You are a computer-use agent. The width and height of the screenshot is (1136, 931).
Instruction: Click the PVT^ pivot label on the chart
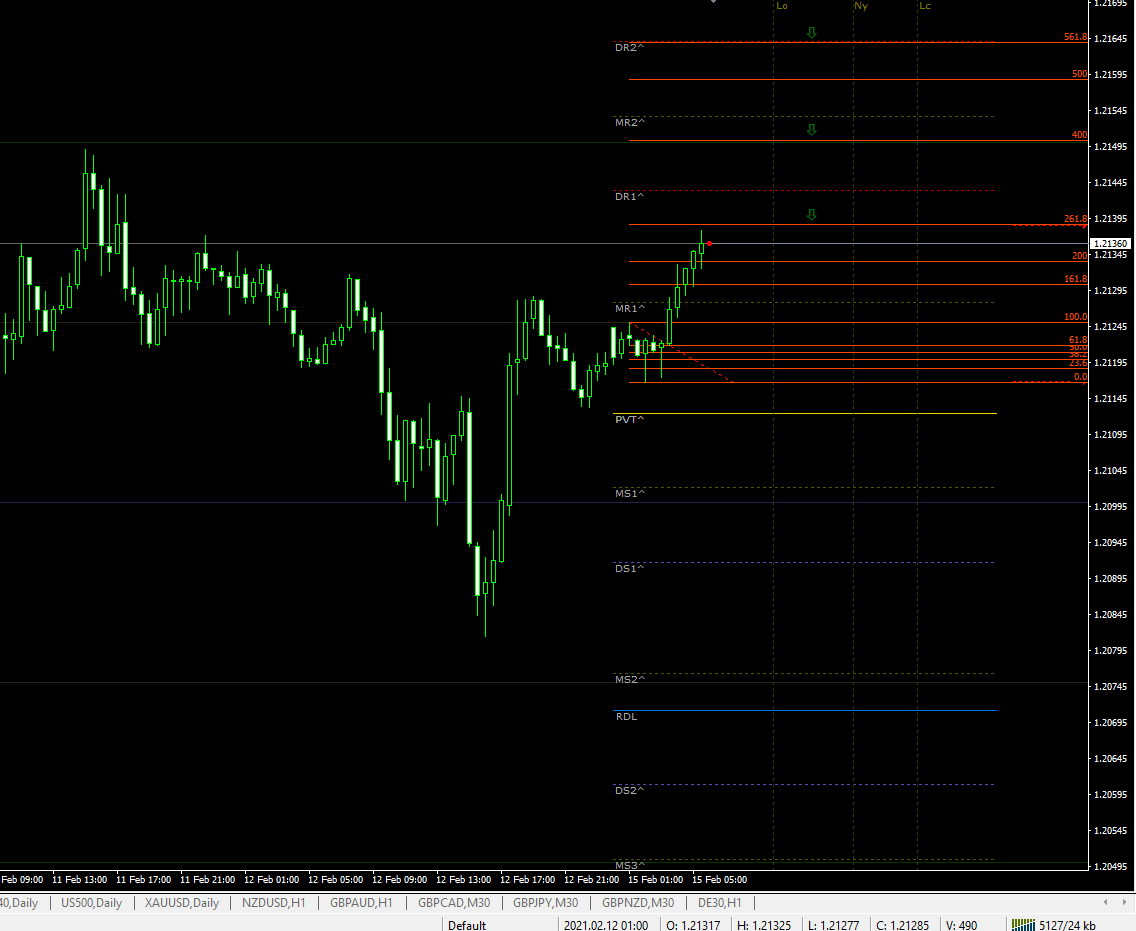pos(630,420)
